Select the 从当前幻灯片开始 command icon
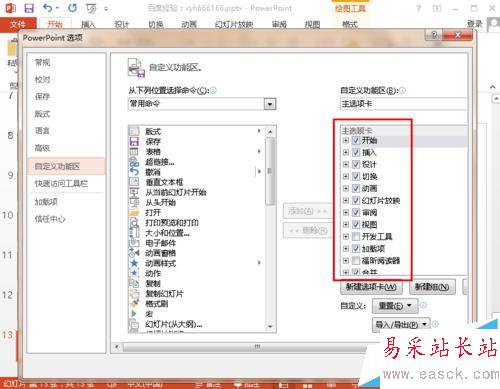500x389 pixels. coord(134,192)
